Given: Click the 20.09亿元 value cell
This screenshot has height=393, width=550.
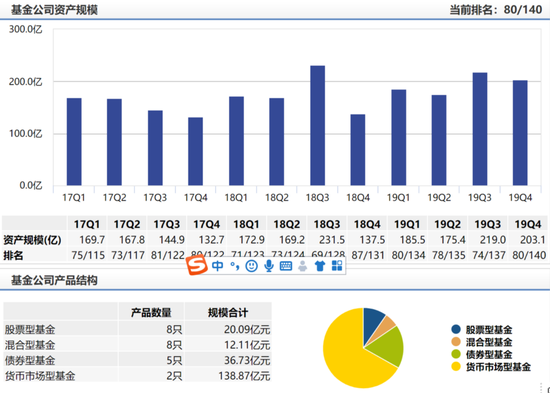Looking at the screenshot, I should click(247, 329).
